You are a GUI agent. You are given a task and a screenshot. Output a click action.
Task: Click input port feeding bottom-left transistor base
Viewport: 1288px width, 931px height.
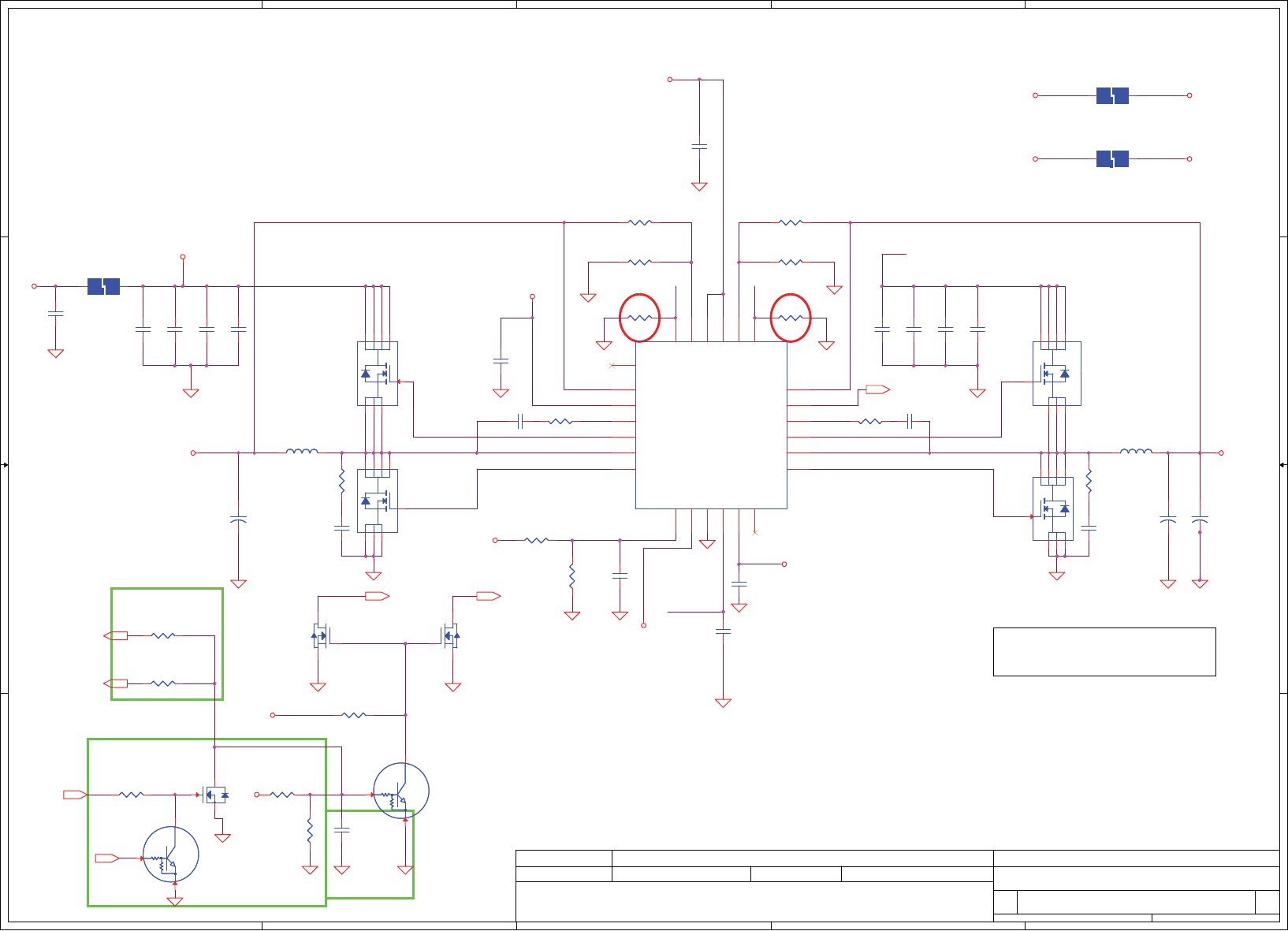point(107,858)
